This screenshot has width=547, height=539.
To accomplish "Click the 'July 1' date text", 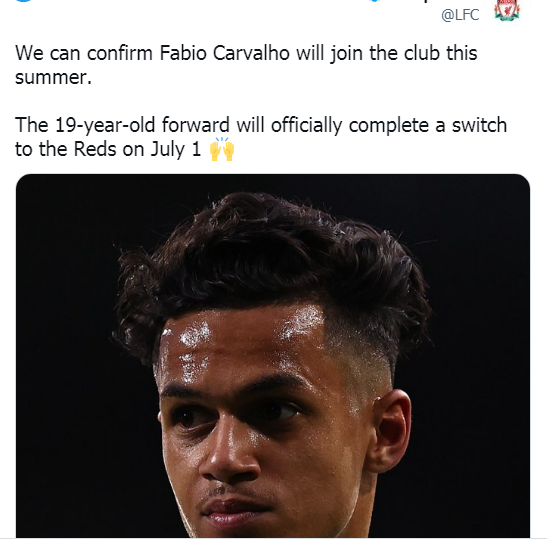I will pos(176,150).
